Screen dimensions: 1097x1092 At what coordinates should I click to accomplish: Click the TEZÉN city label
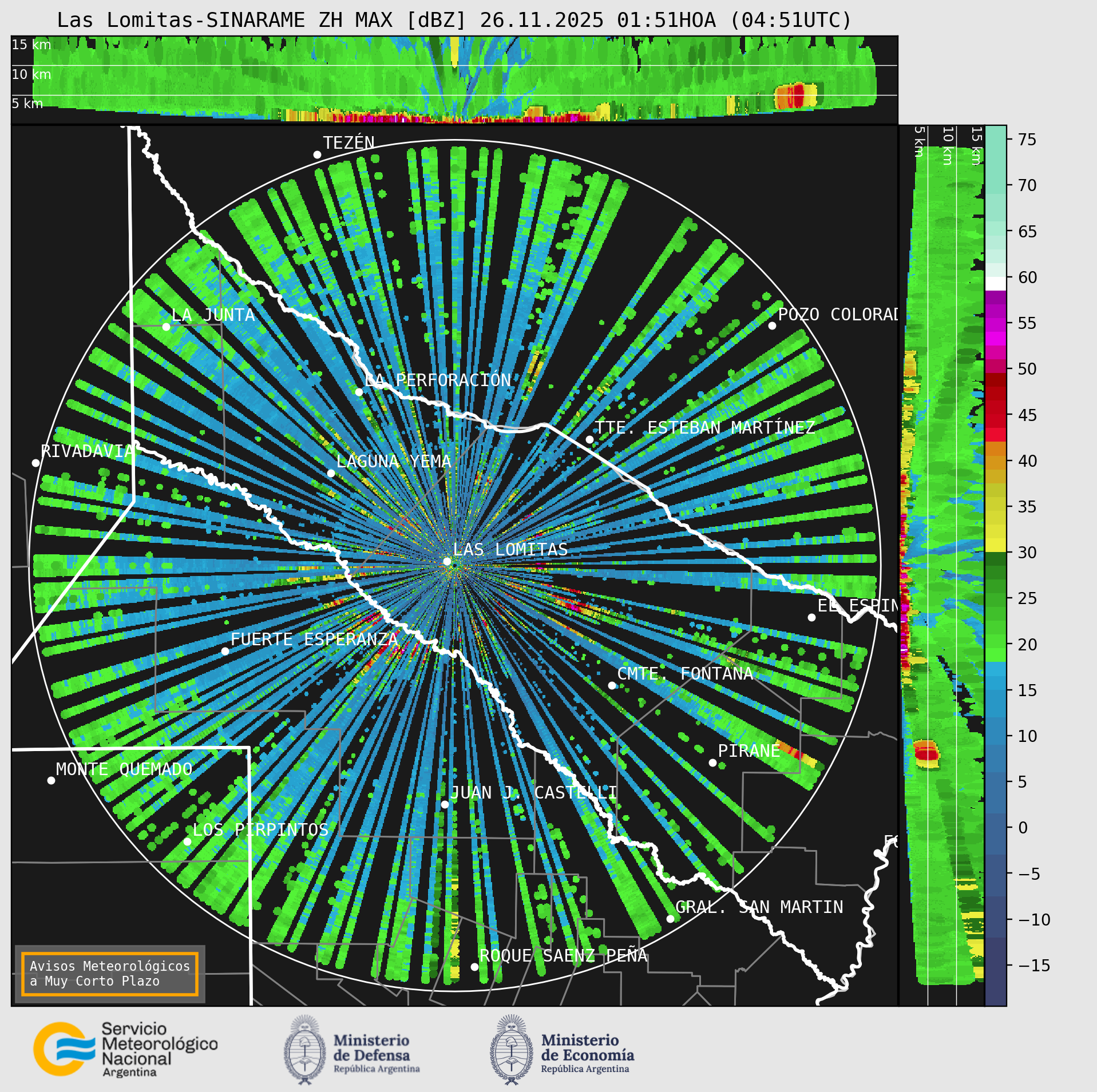[x=348, y=143]
